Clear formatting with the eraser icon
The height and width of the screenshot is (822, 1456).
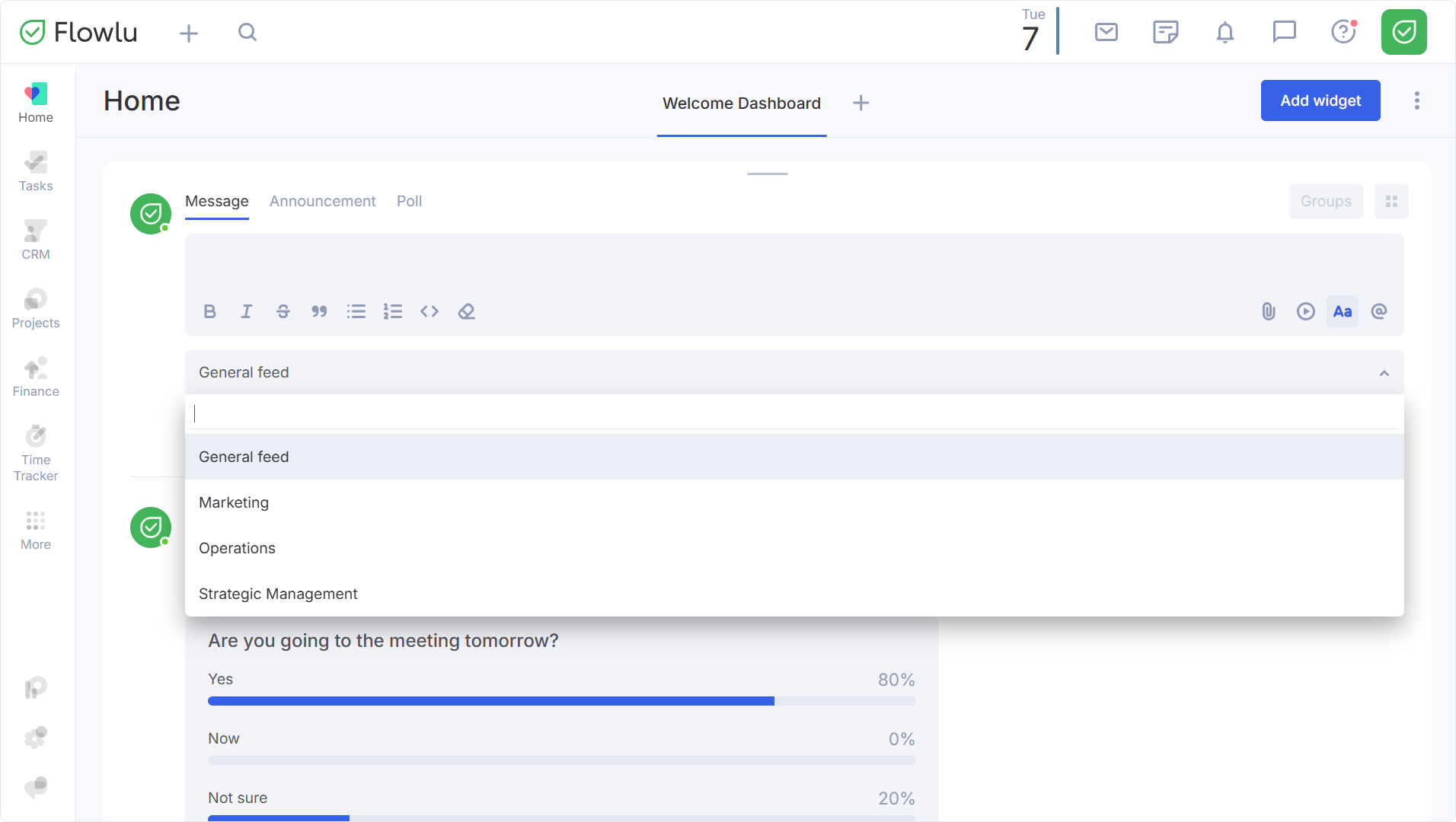pos(466,311)
